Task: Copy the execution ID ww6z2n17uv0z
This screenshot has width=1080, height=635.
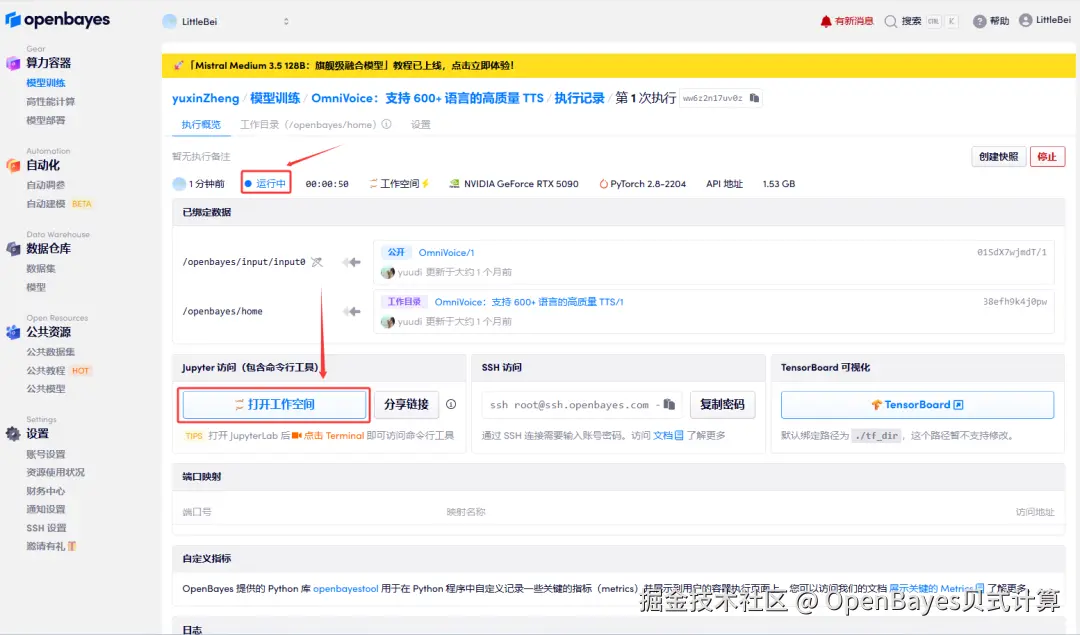Action: pyautogui.click(x=755, y=98)
